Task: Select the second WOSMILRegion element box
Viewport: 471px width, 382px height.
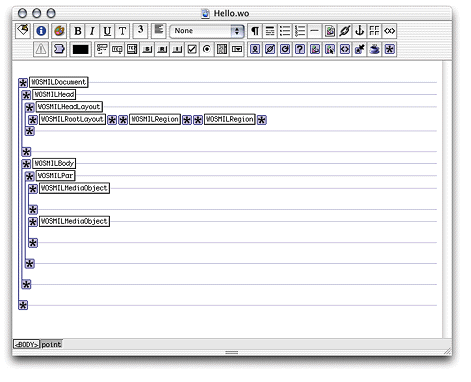Action: click(230, 119)
